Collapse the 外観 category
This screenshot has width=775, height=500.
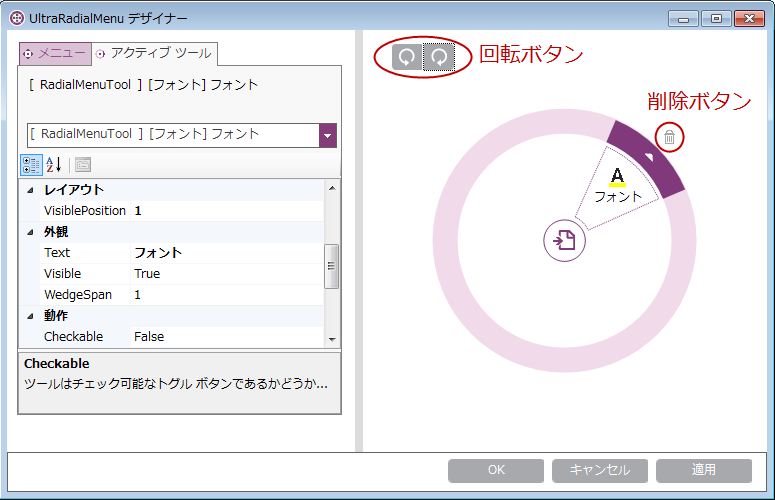coord(31,232)
